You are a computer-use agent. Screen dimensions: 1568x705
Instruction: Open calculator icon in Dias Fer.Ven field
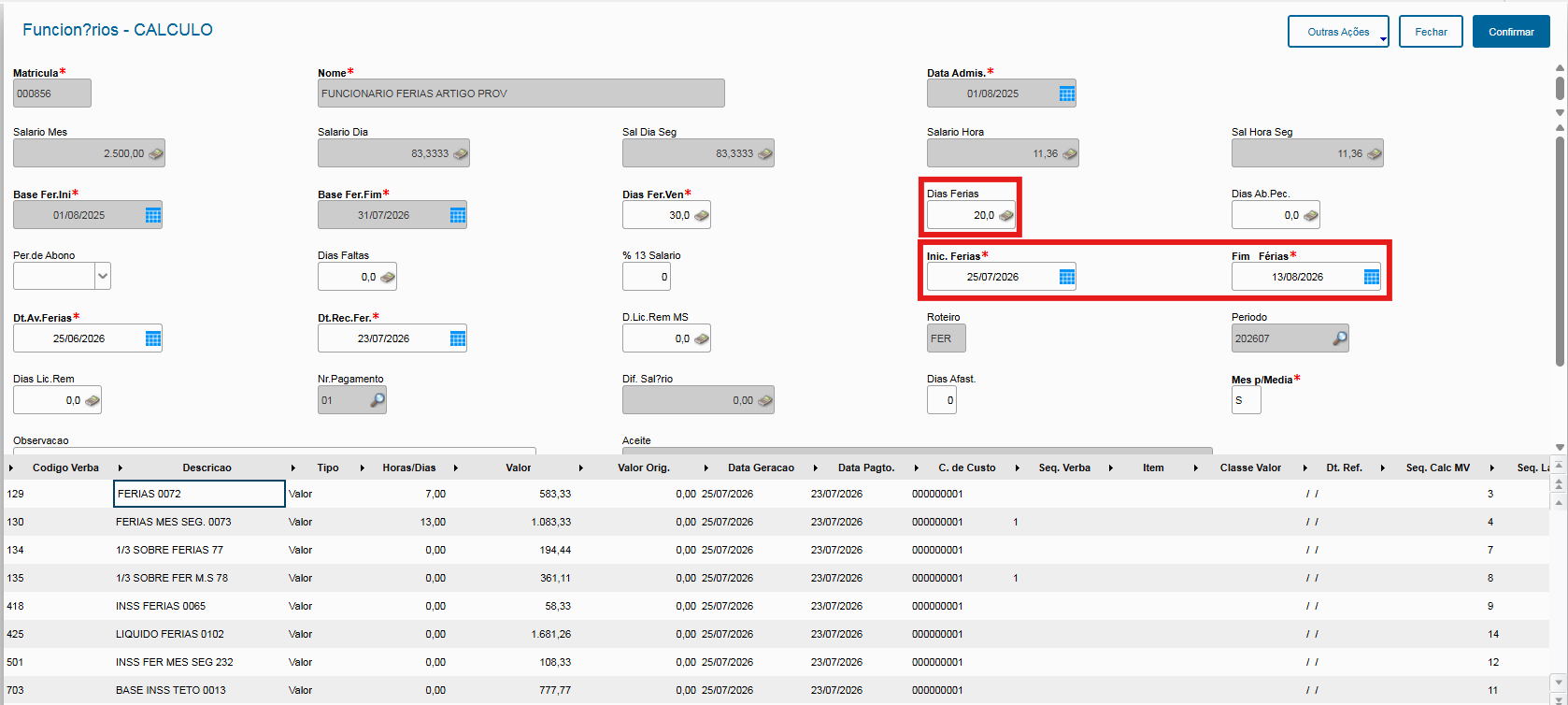click(x=702, y=215)
